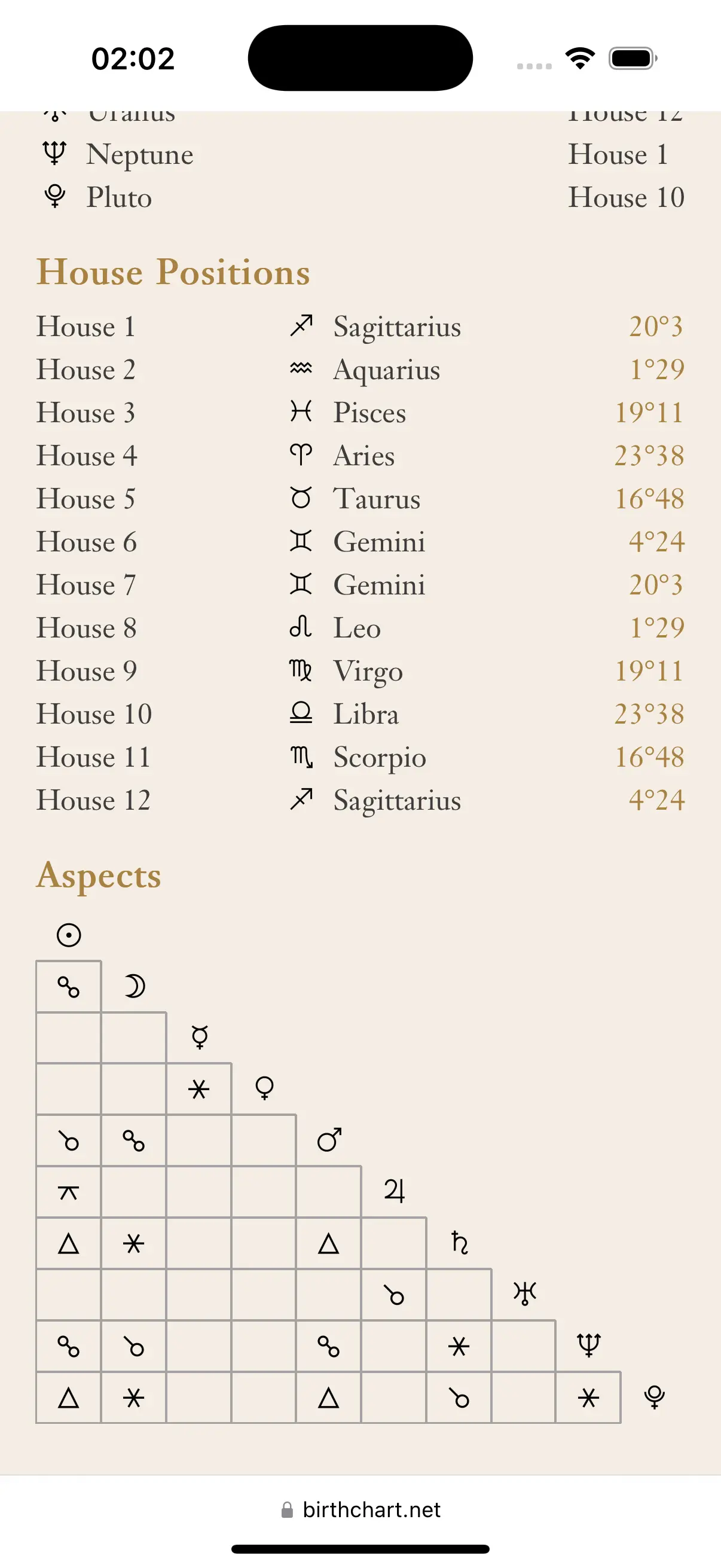Click the Libra glyph next to House 10

coord(301,713)
